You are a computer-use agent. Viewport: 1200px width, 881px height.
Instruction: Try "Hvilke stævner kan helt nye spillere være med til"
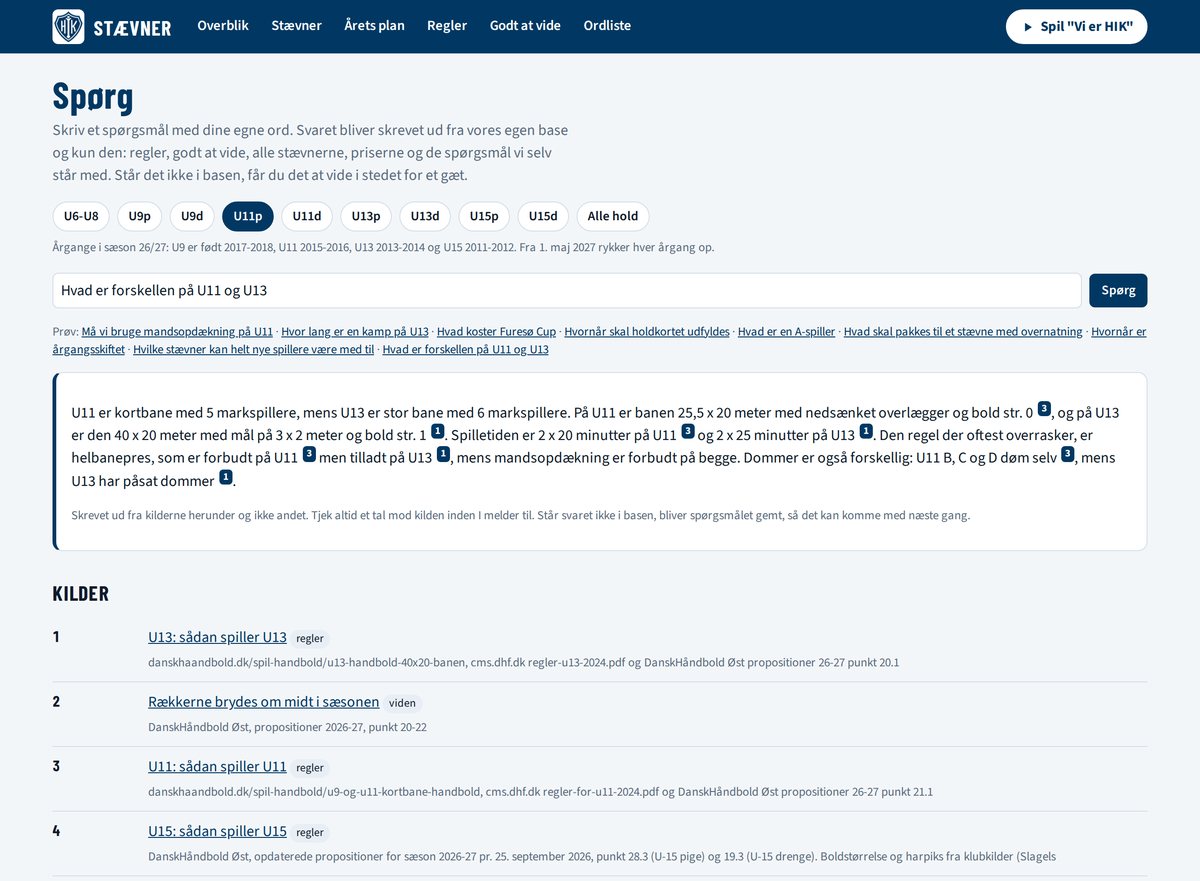click(x=253, y=350)
